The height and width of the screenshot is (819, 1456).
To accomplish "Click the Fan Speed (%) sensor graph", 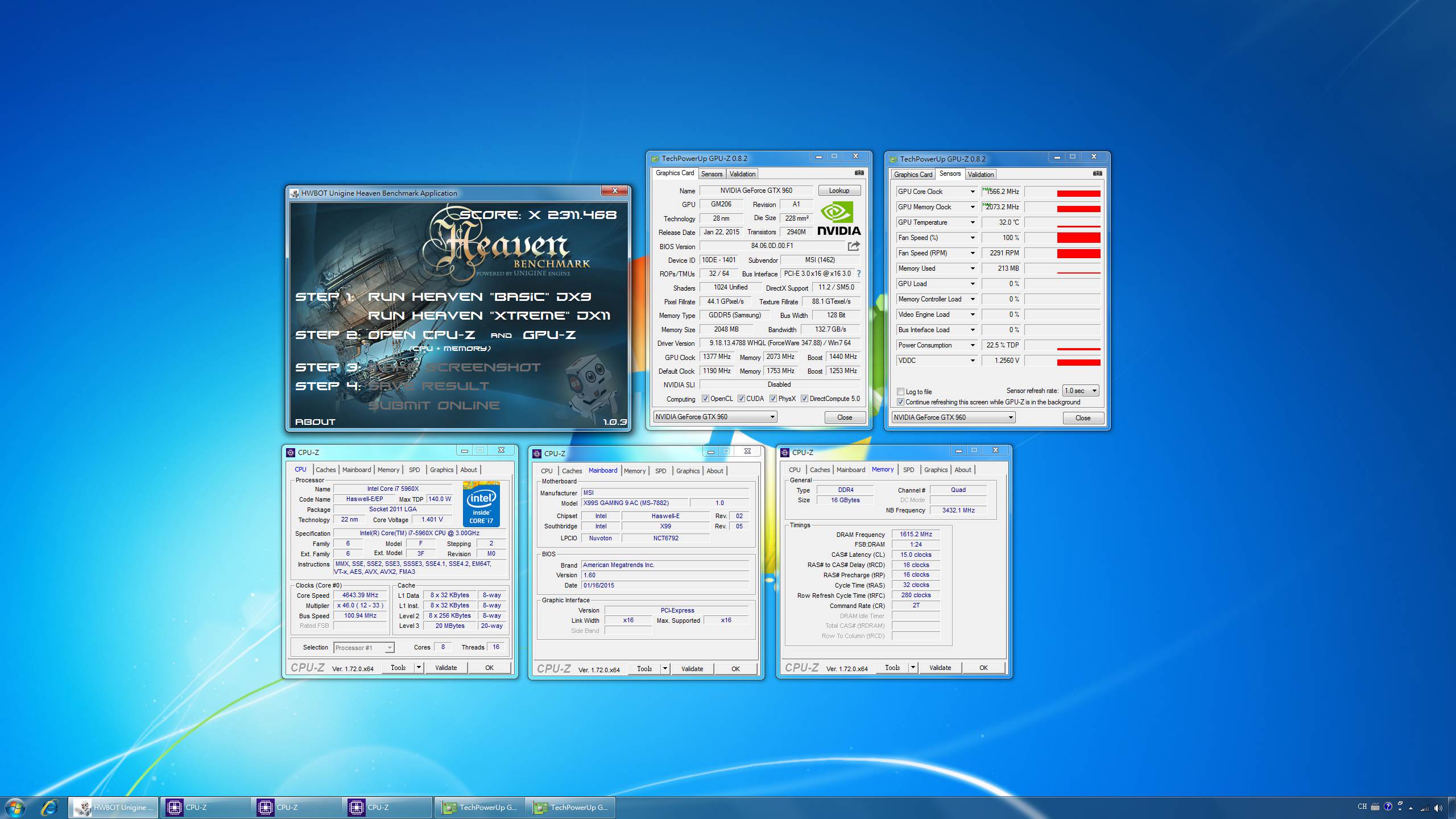I will point(1062,238).
